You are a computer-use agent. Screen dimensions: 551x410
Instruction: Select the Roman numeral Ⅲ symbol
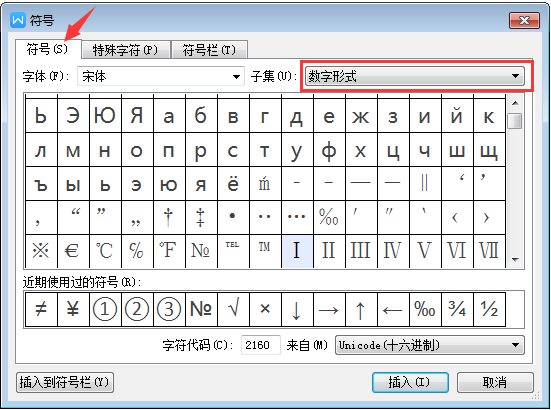[361, 251]
